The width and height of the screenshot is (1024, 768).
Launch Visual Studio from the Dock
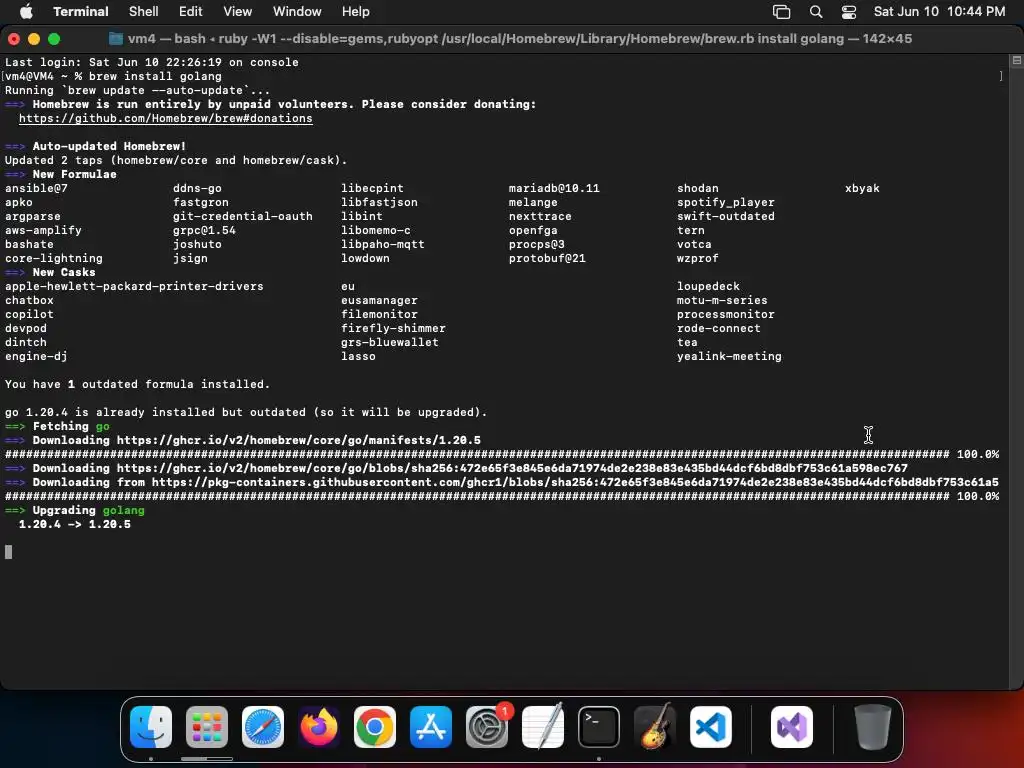click(792, 727)
